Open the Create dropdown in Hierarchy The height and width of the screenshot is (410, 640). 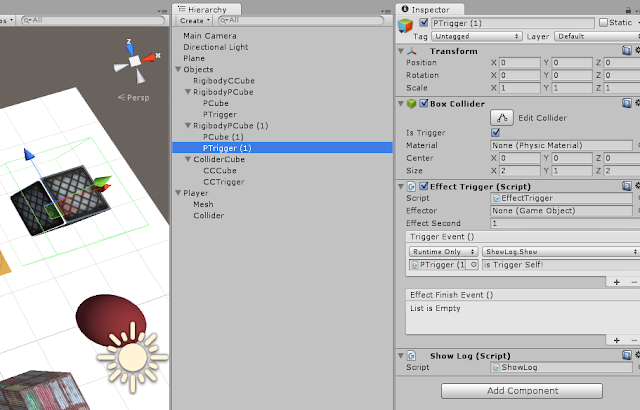(x=195, y=20)
